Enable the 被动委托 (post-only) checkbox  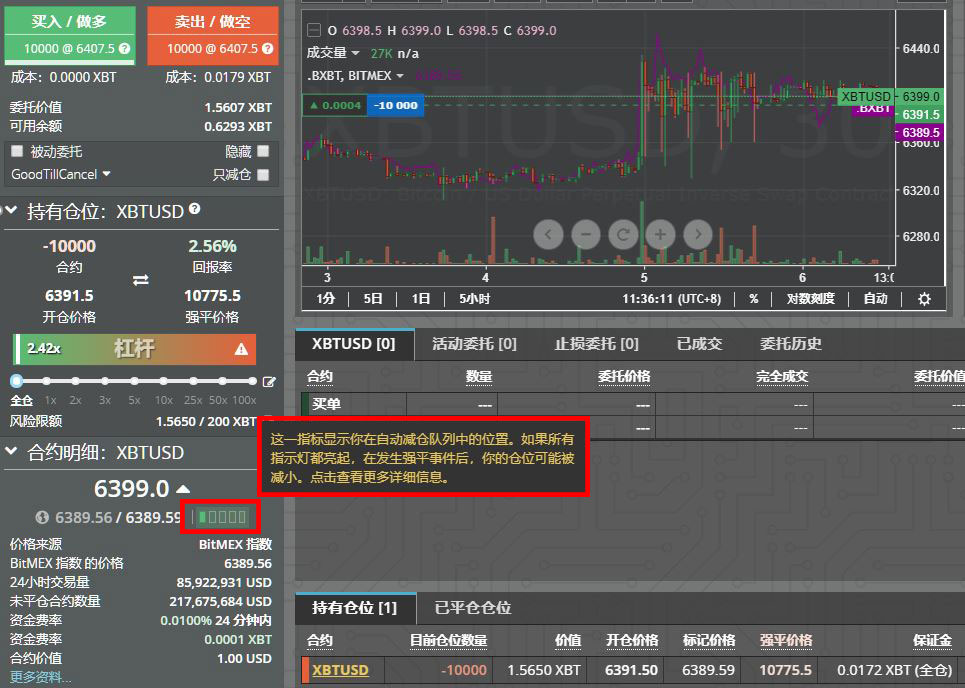pos(17,151)
